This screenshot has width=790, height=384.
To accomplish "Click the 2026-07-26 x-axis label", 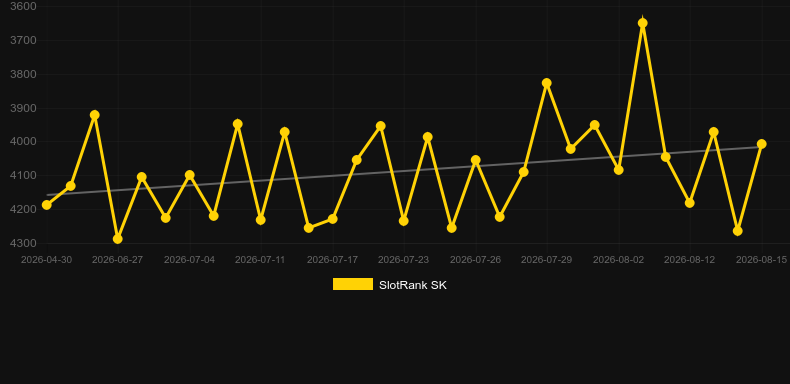I will (476, 260).
